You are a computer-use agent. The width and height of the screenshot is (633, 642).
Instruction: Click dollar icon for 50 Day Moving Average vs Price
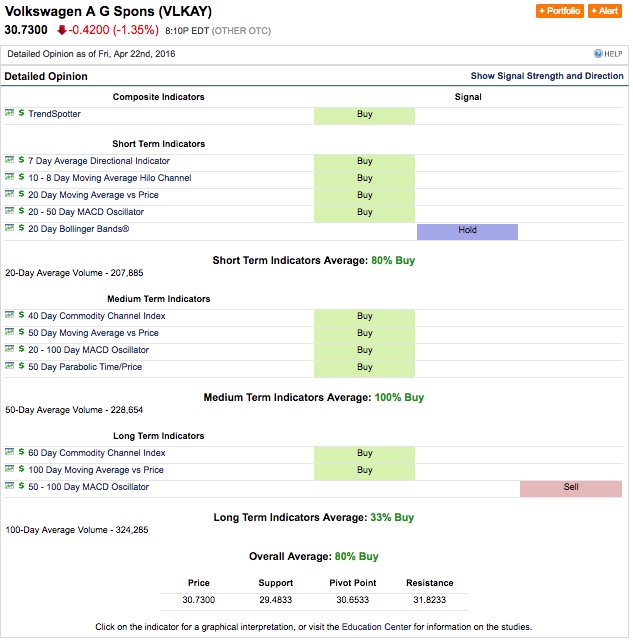[x=21, y=332]
